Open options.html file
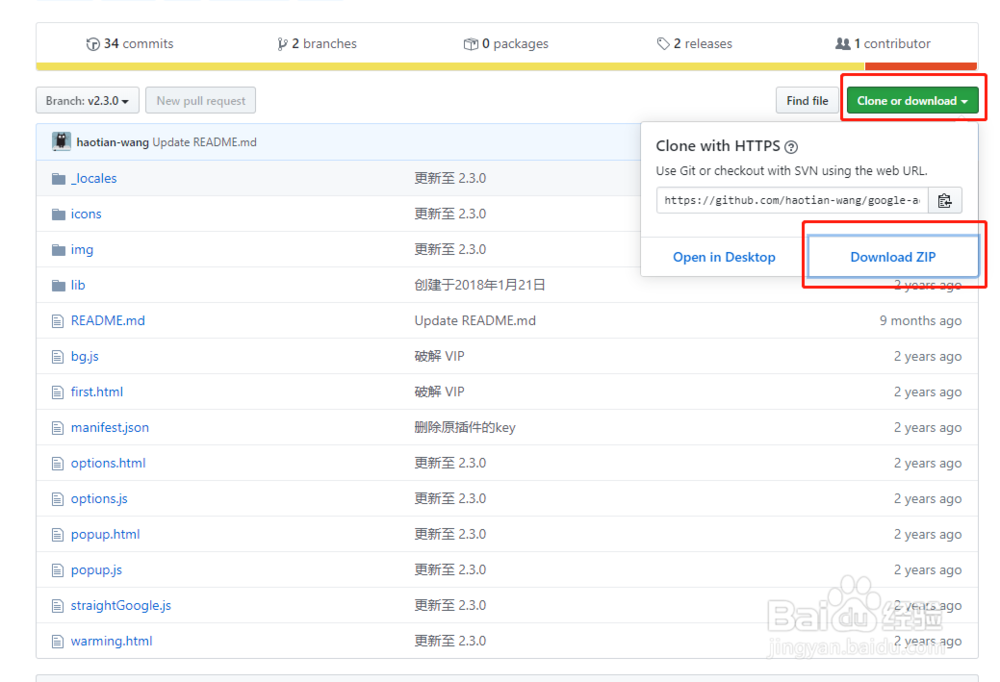 [x=108, y=463]
